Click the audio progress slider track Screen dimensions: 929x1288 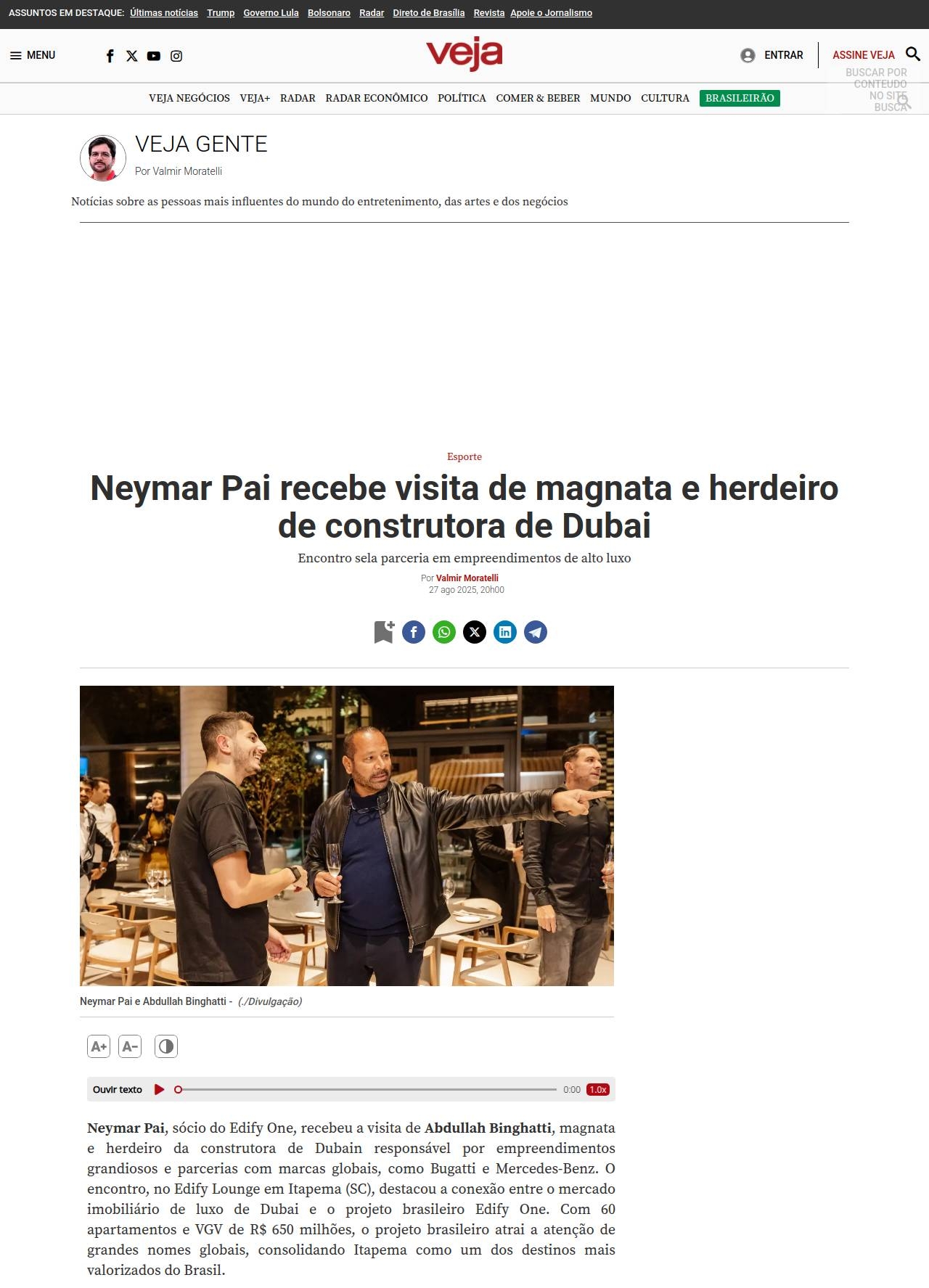pyautogui.click(x=367, y=1089)
